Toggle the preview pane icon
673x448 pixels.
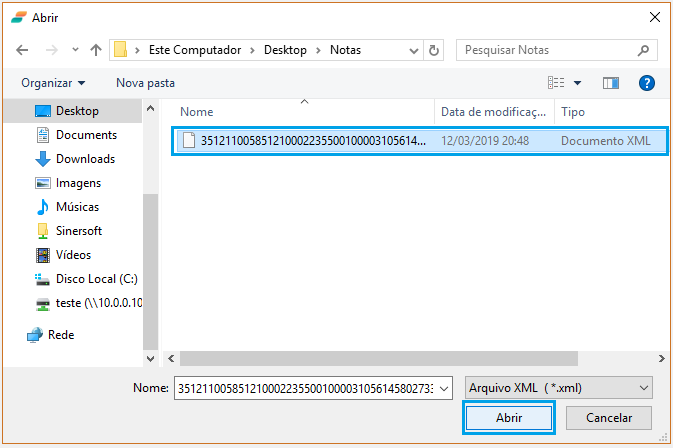click(x=611, y=83)
